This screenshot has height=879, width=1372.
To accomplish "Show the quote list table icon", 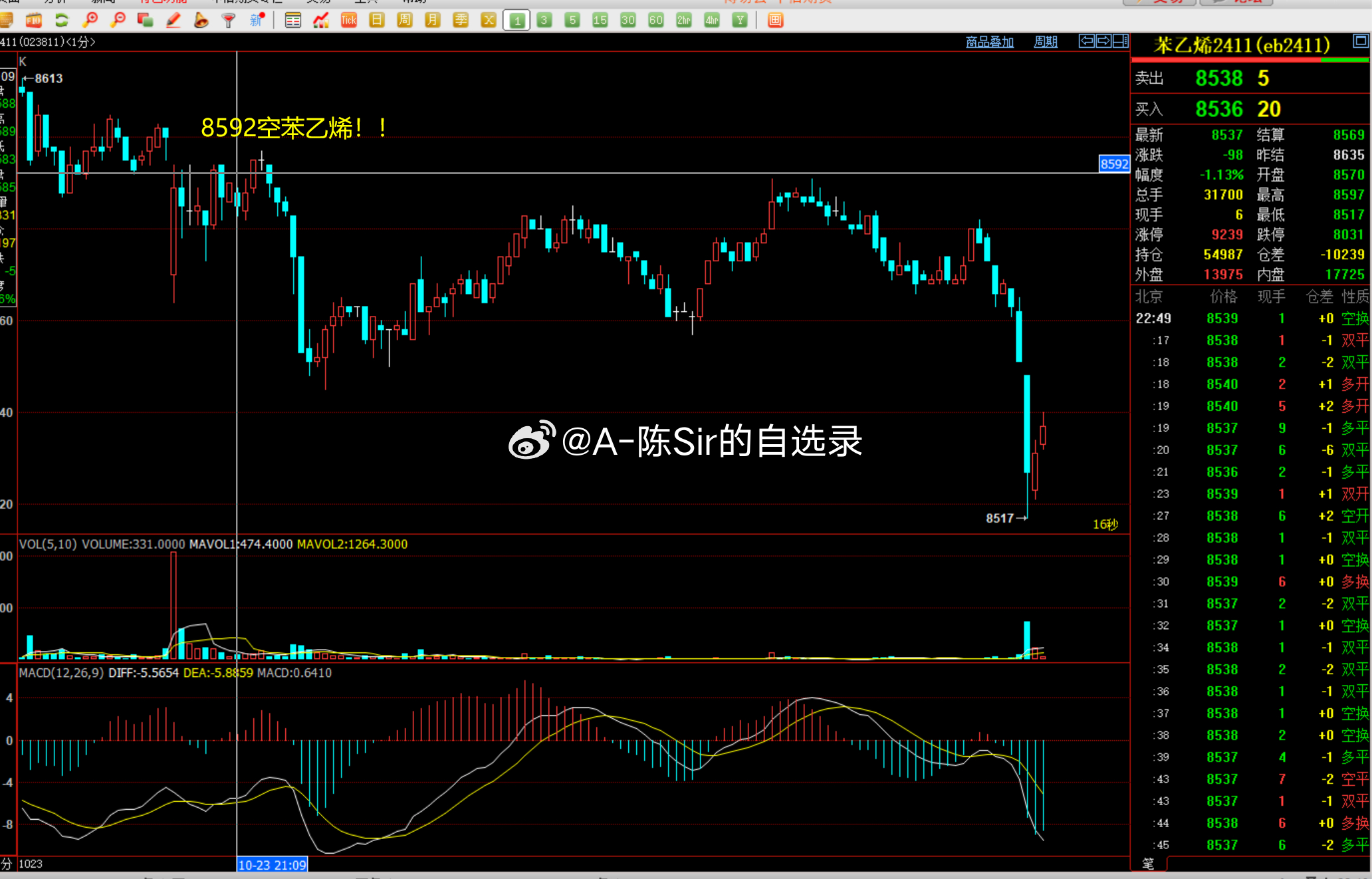I will tap(292, 20).
